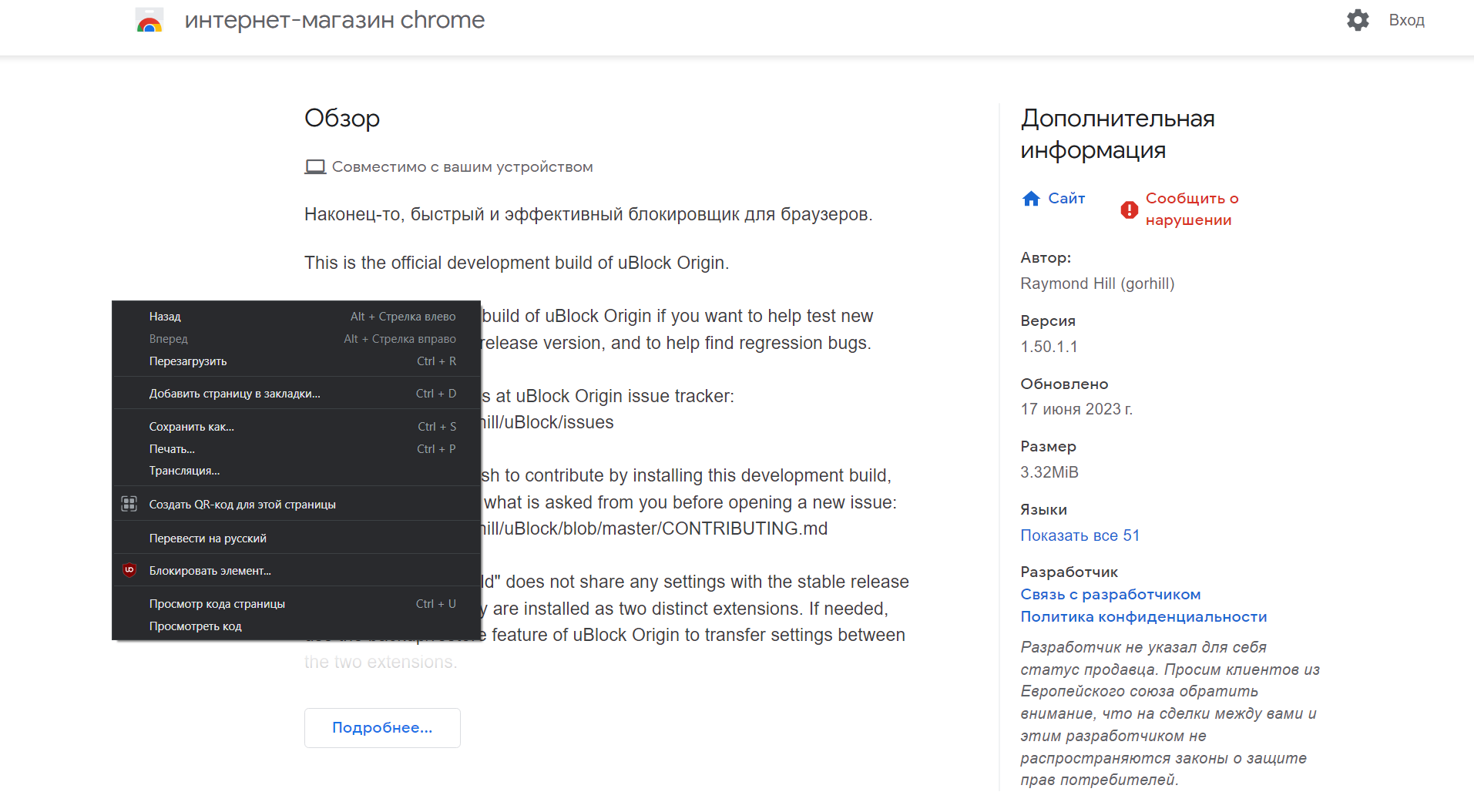Click the disabled Вперед menu entry
The width and height of the screenshot is (1474, 812).
(x=297, y=339)
